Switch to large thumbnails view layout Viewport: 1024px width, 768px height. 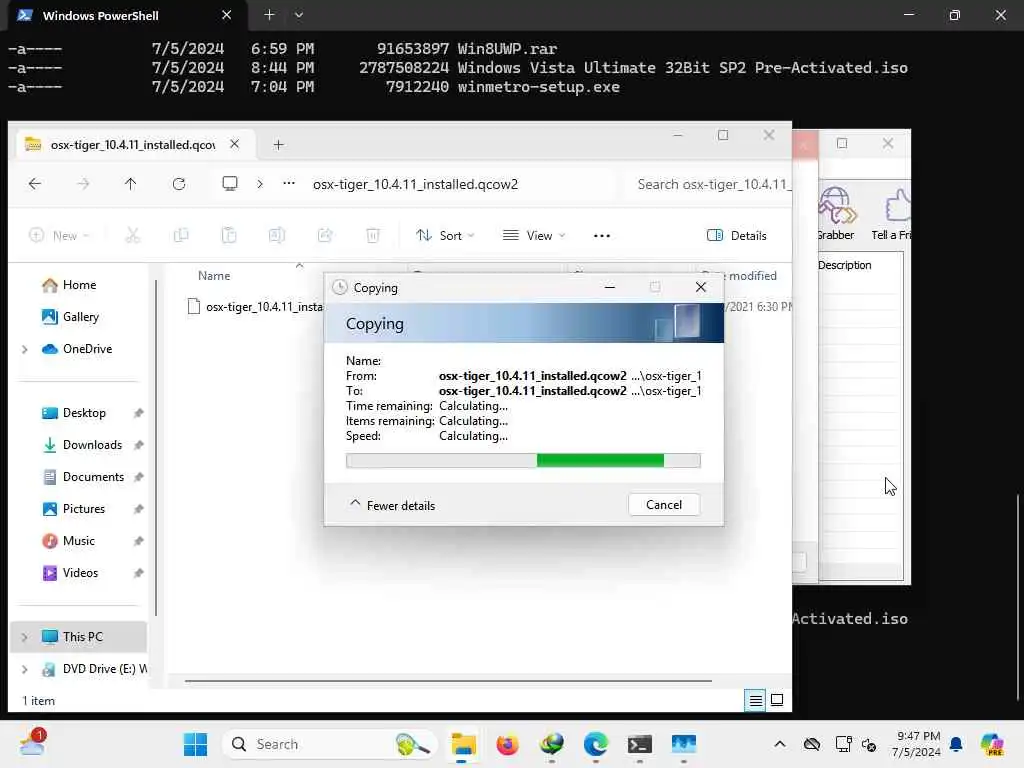777,700
